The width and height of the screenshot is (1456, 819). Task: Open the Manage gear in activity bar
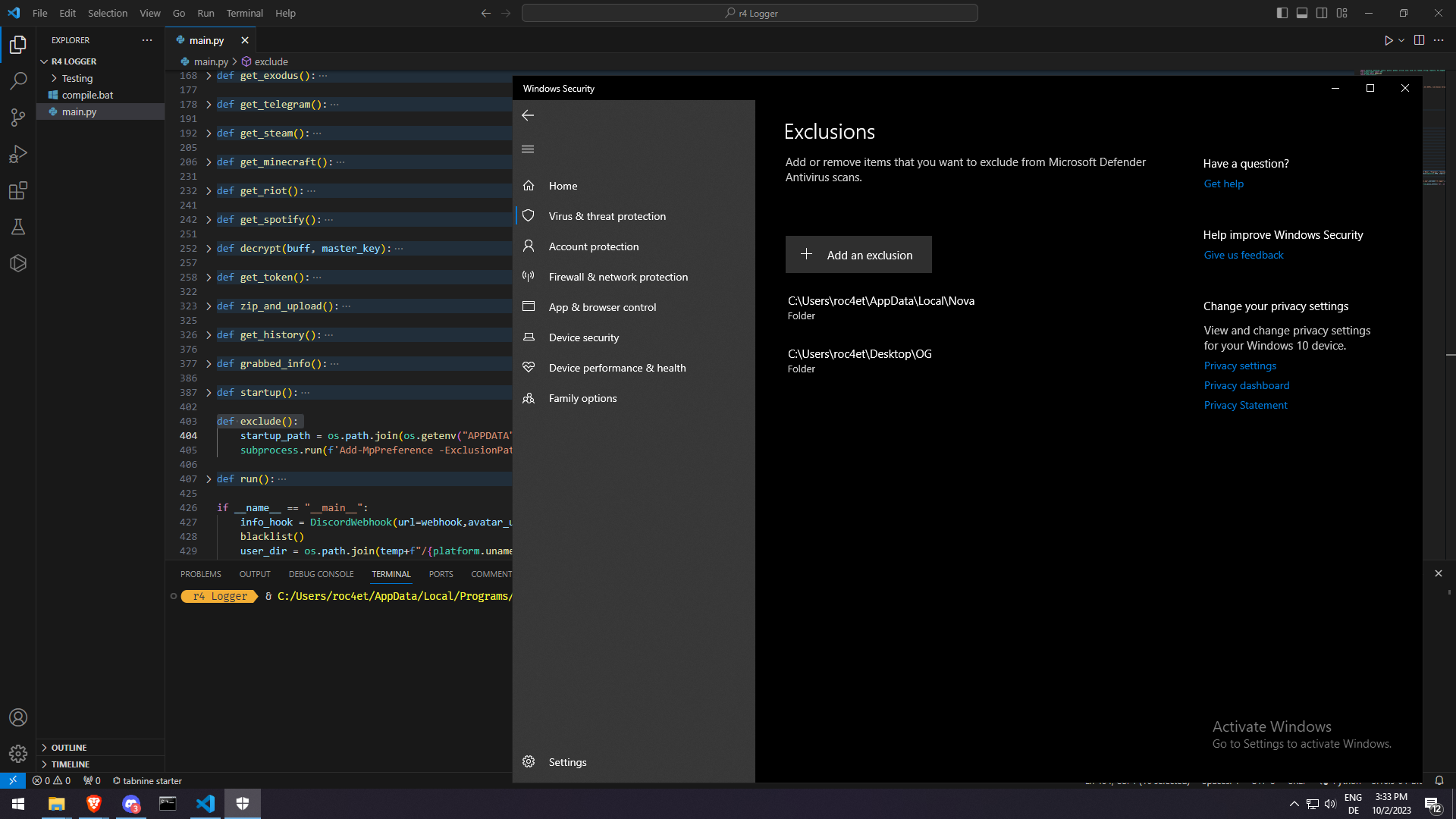click(18, 754)
